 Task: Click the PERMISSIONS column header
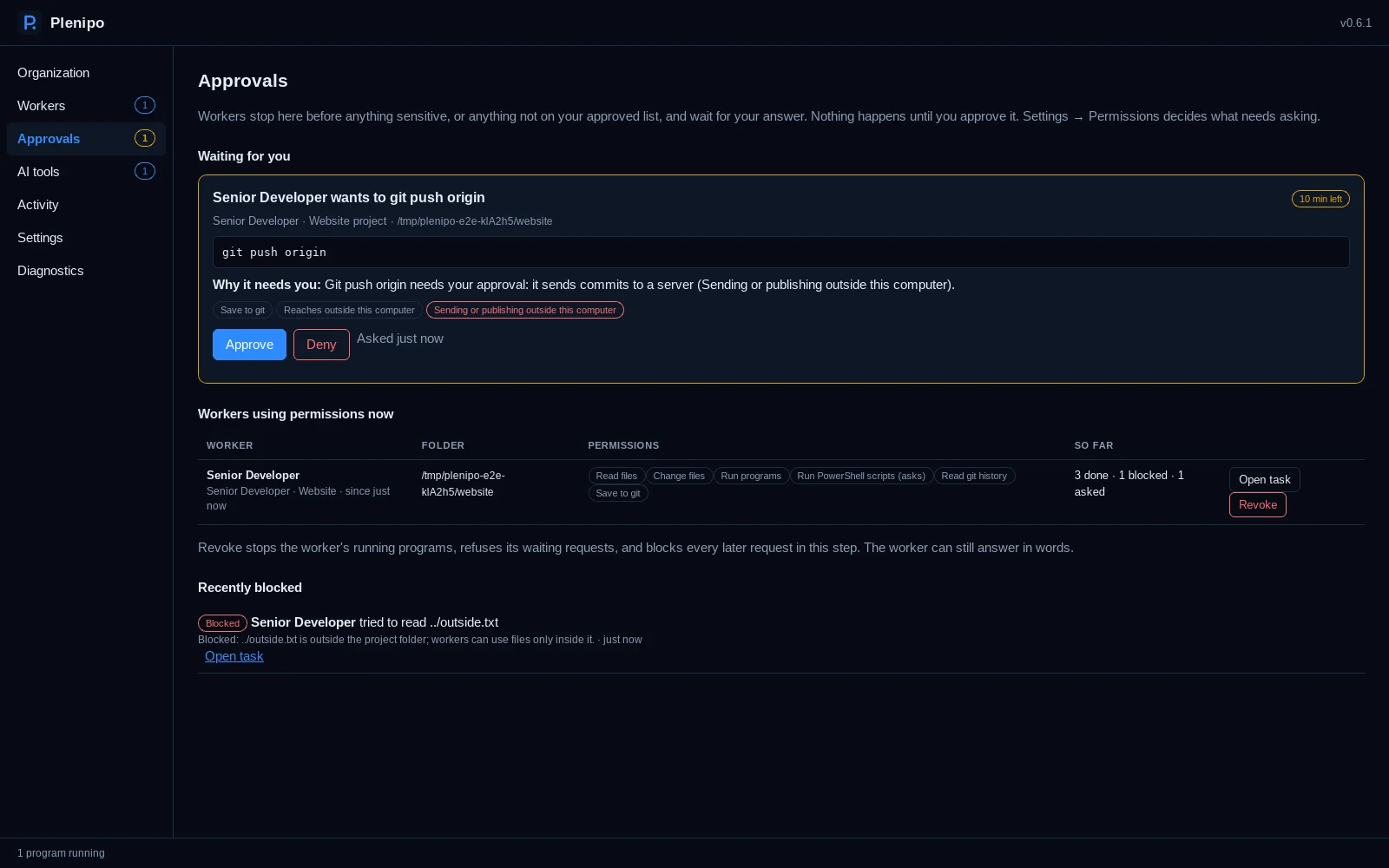[623, 445]
